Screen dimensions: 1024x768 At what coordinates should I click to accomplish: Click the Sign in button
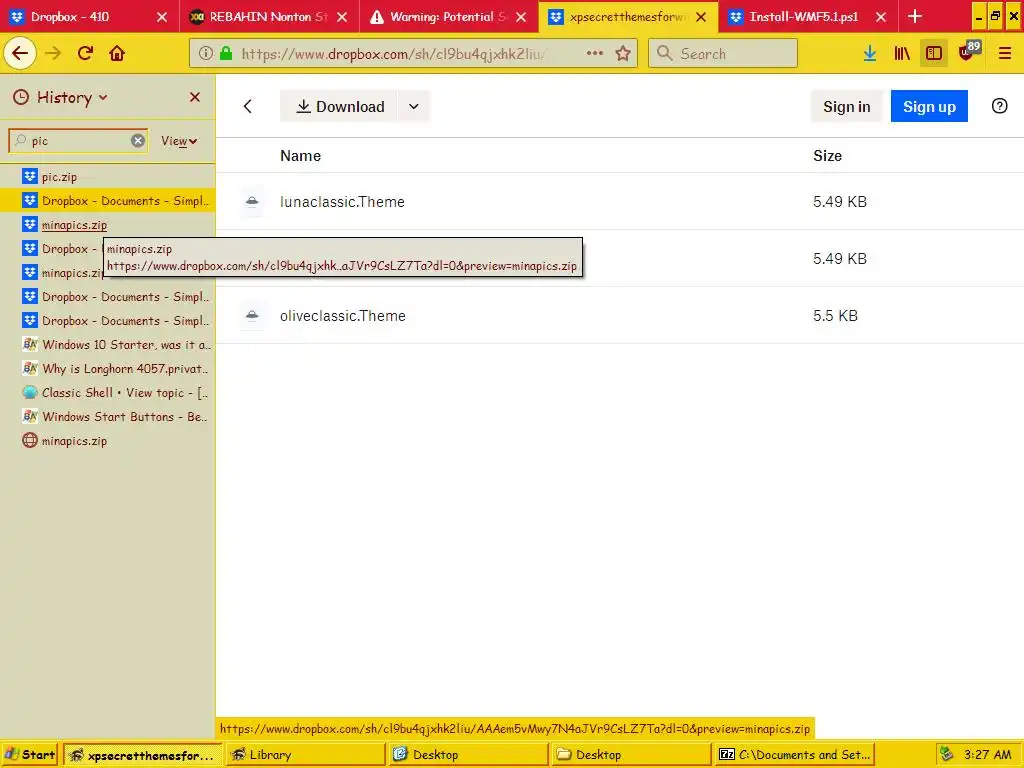846,106
